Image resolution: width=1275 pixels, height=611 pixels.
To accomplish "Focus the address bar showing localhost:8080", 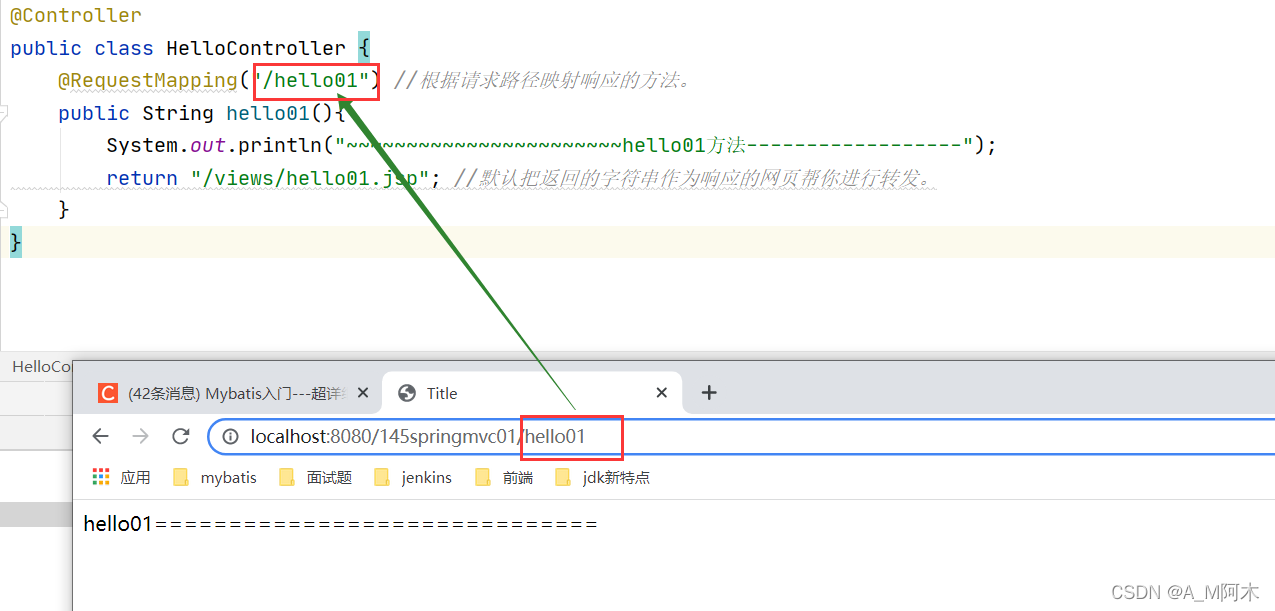I will pos(740,436).
